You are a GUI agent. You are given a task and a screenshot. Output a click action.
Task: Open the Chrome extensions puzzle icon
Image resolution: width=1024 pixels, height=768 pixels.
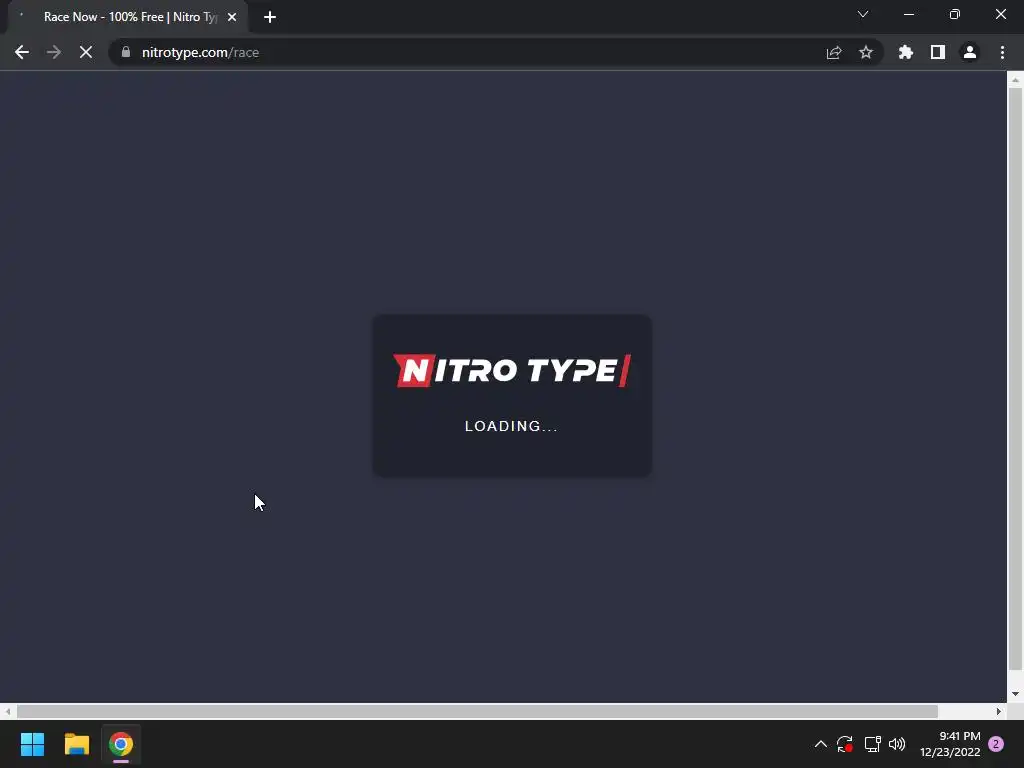pos(906,52)
